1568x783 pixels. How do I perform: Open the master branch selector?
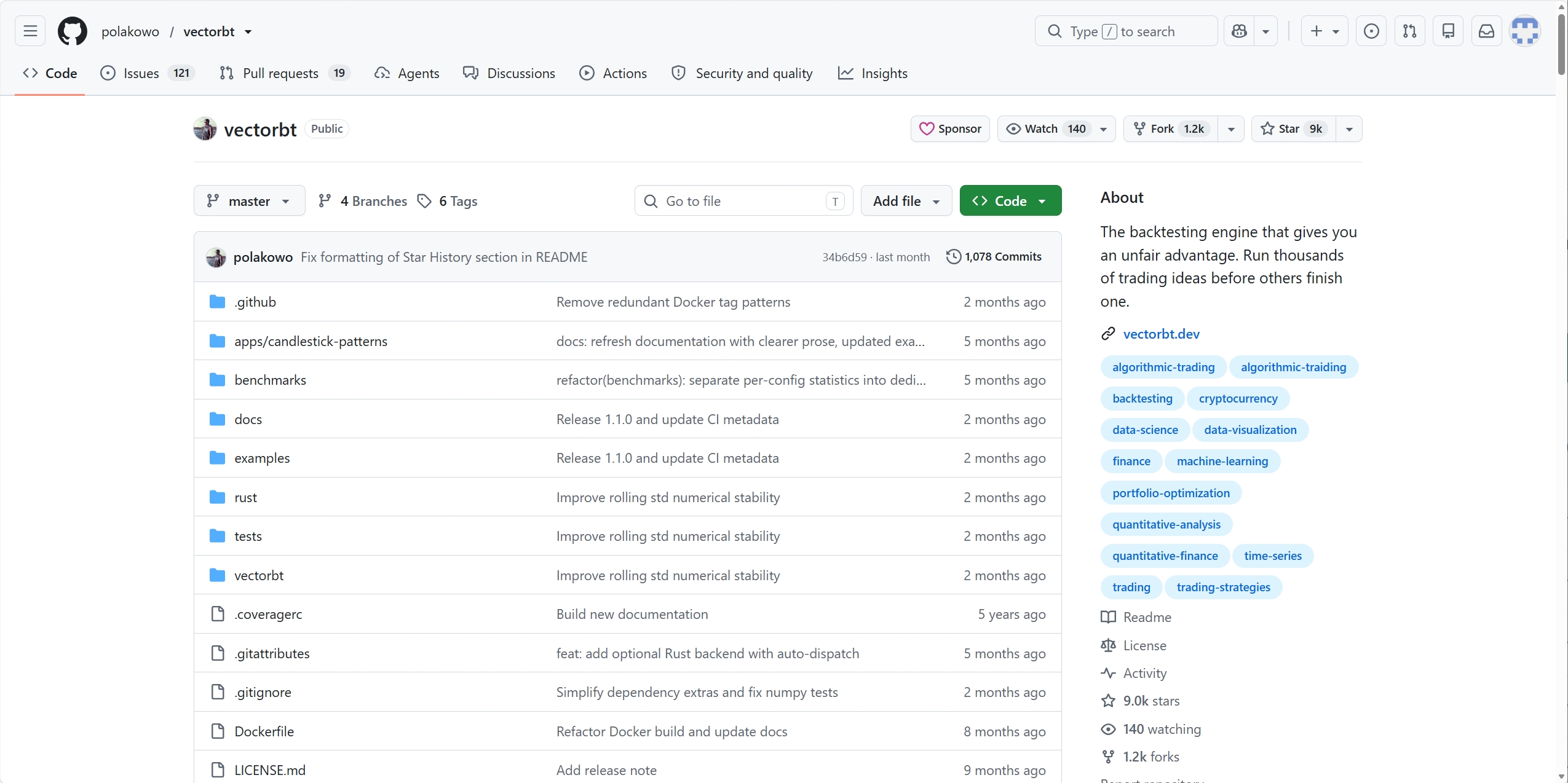pyautogui.click(x=249, y=200)
